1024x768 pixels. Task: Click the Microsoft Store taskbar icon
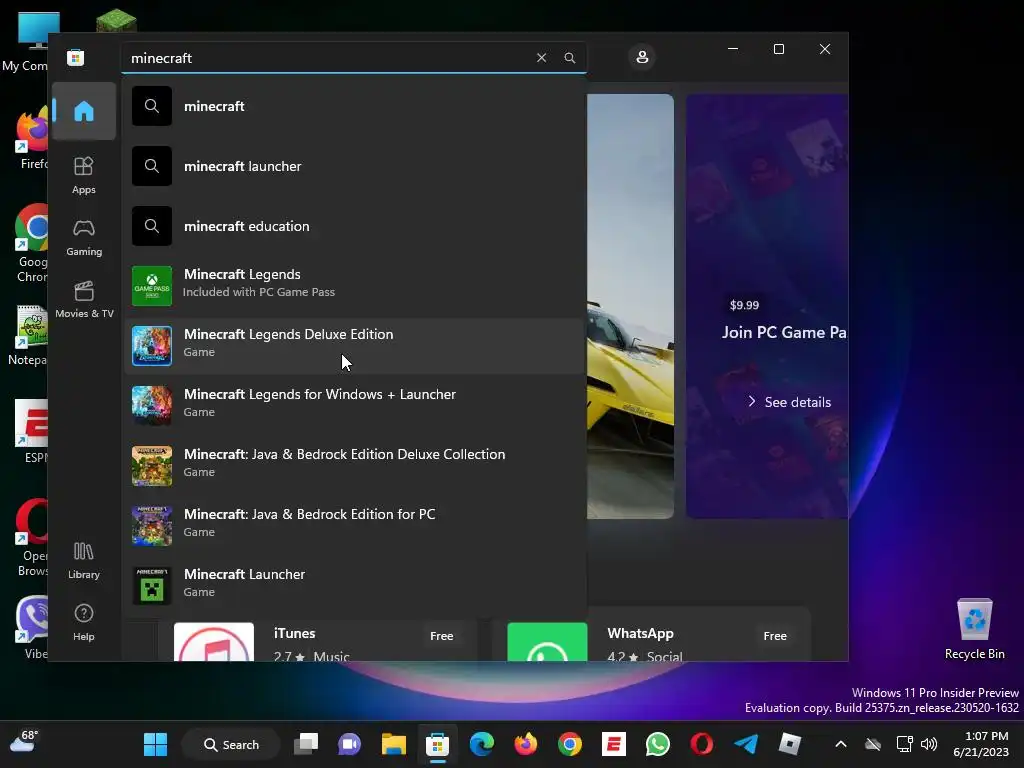pos(438,744)
